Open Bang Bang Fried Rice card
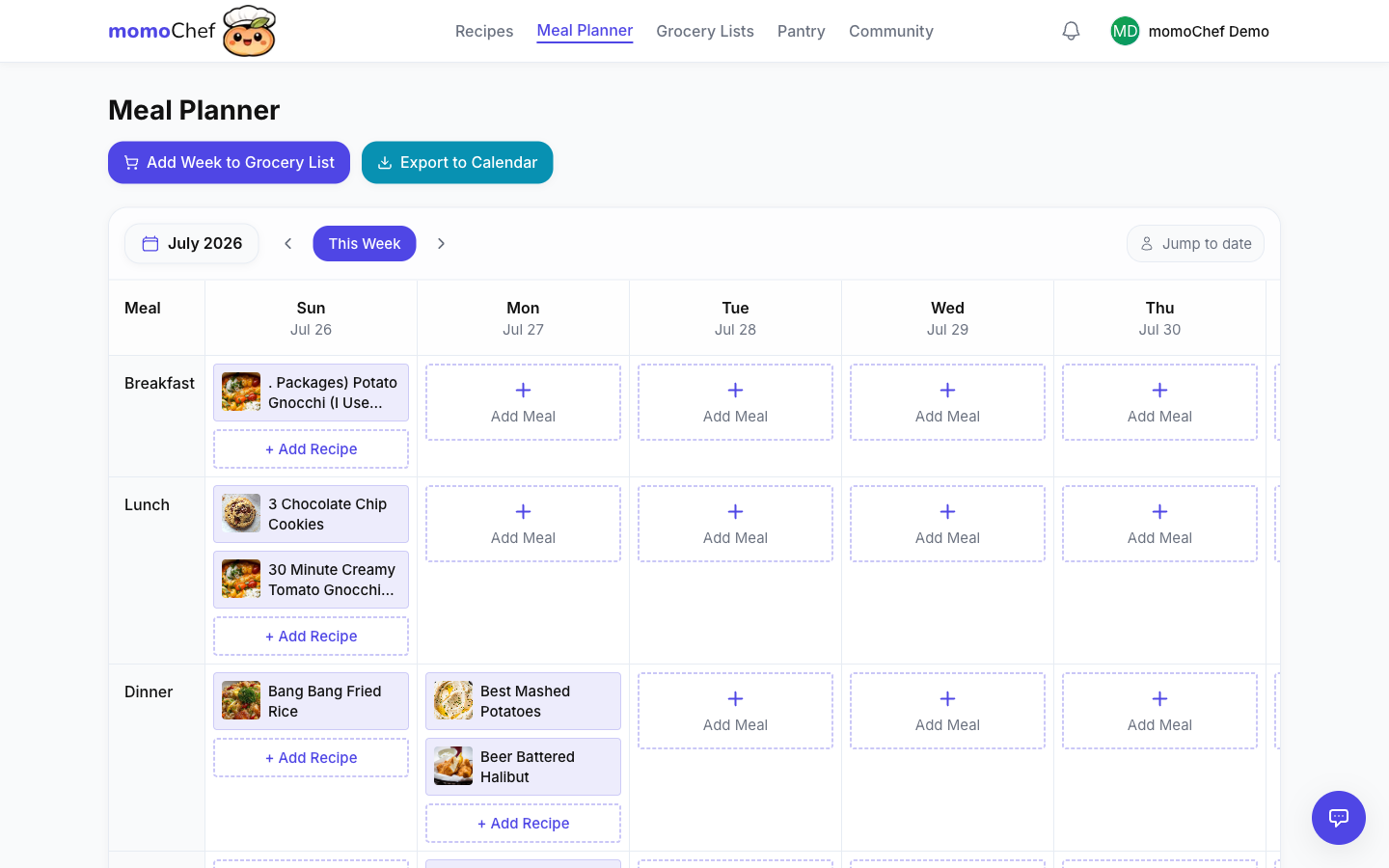The image size is (1389, 868). click(x=311, y=701)
